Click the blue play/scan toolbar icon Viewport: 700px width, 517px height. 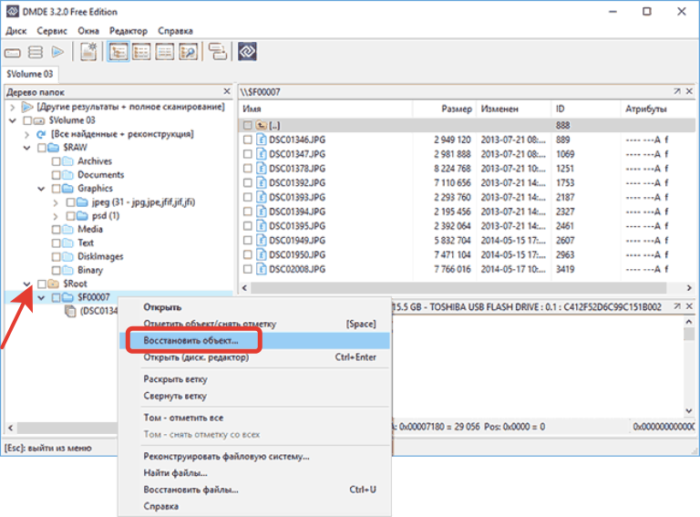tap(58, 52)
